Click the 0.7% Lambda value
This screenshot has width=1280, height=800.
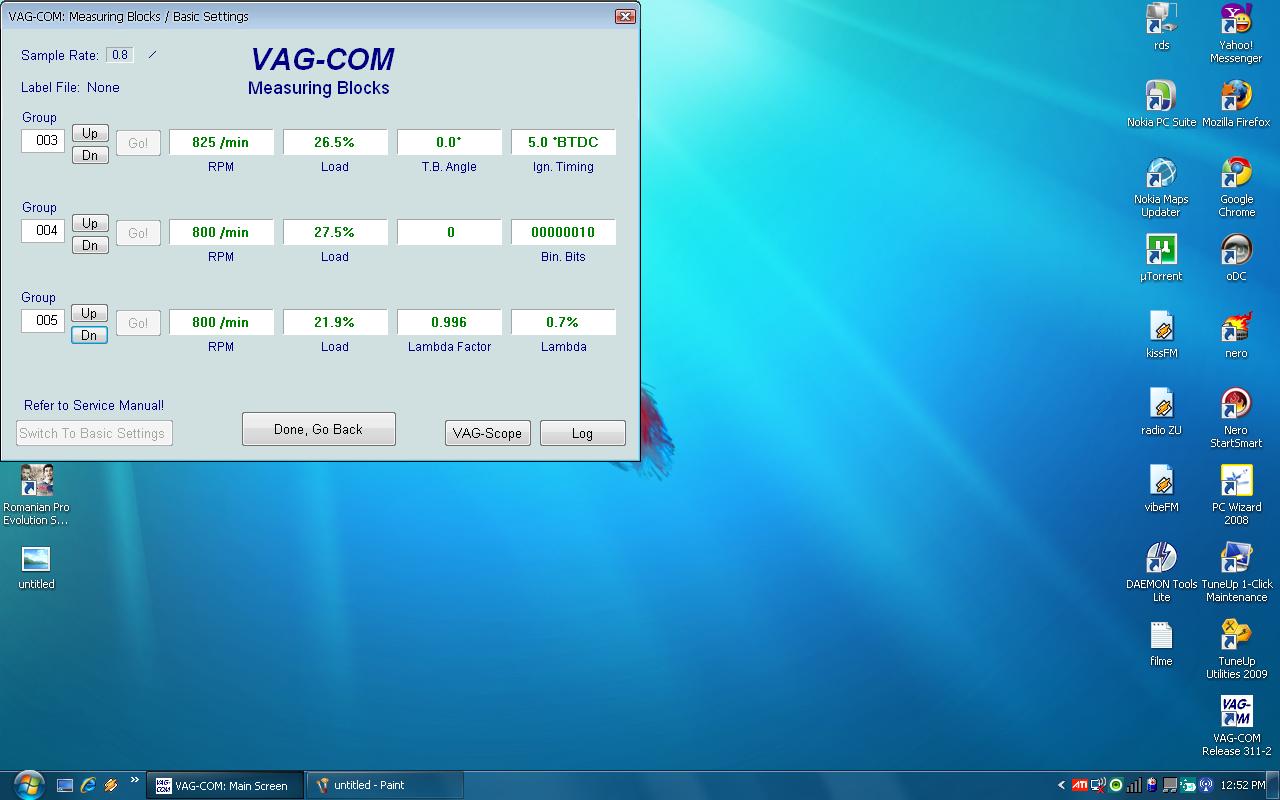[x=563, y=322]
